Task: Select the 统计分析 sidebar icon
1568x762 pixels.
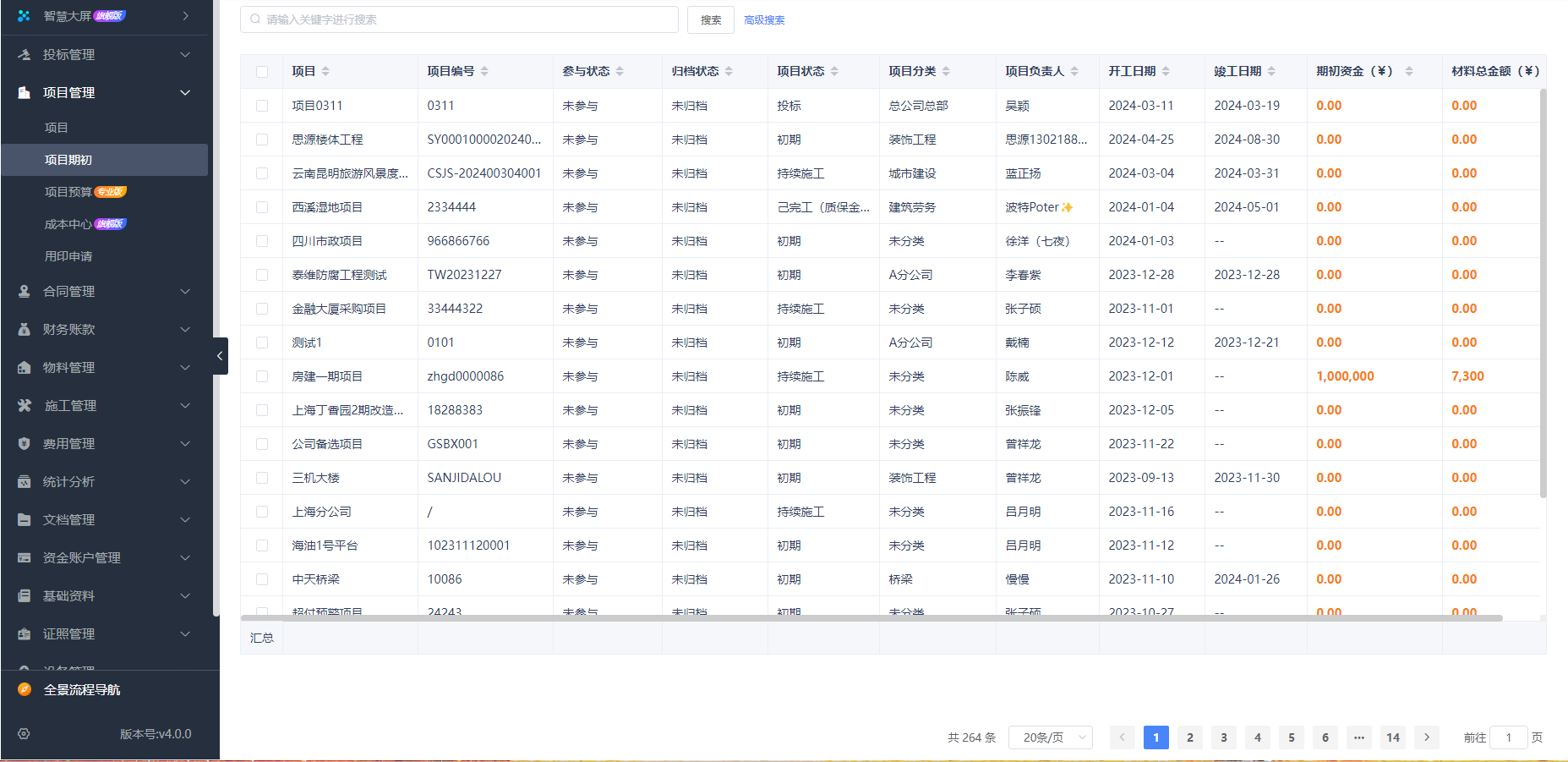Action: (22, 481)
